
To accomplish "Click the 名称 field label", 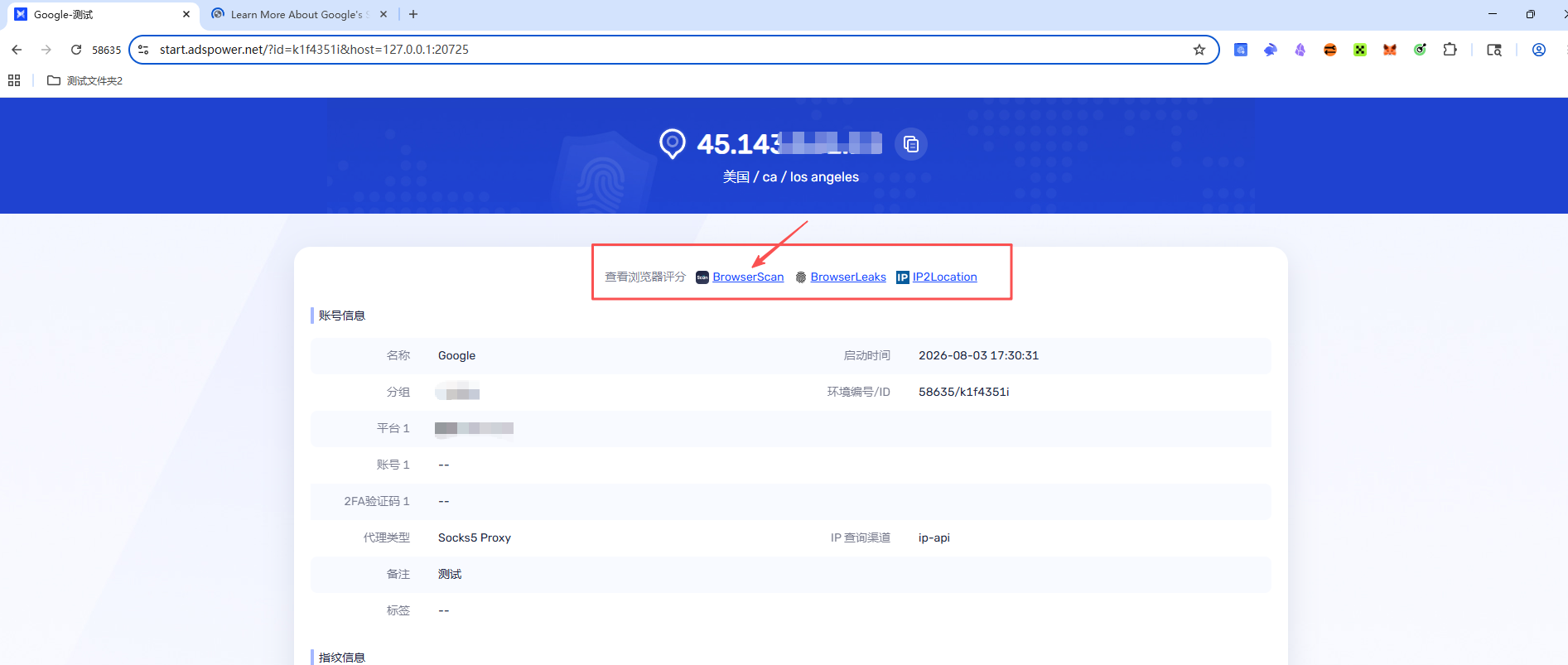I will tap(398, 355).
